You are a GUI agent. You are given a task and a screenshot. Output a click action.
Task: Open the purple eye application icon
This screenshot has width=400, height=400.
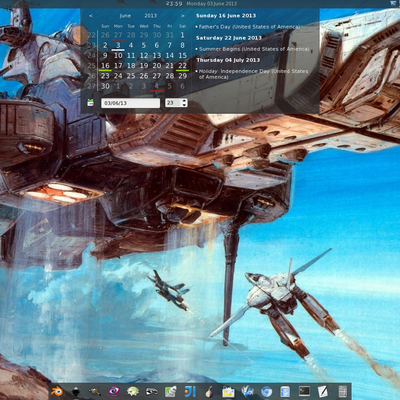[x=114, y=391]
